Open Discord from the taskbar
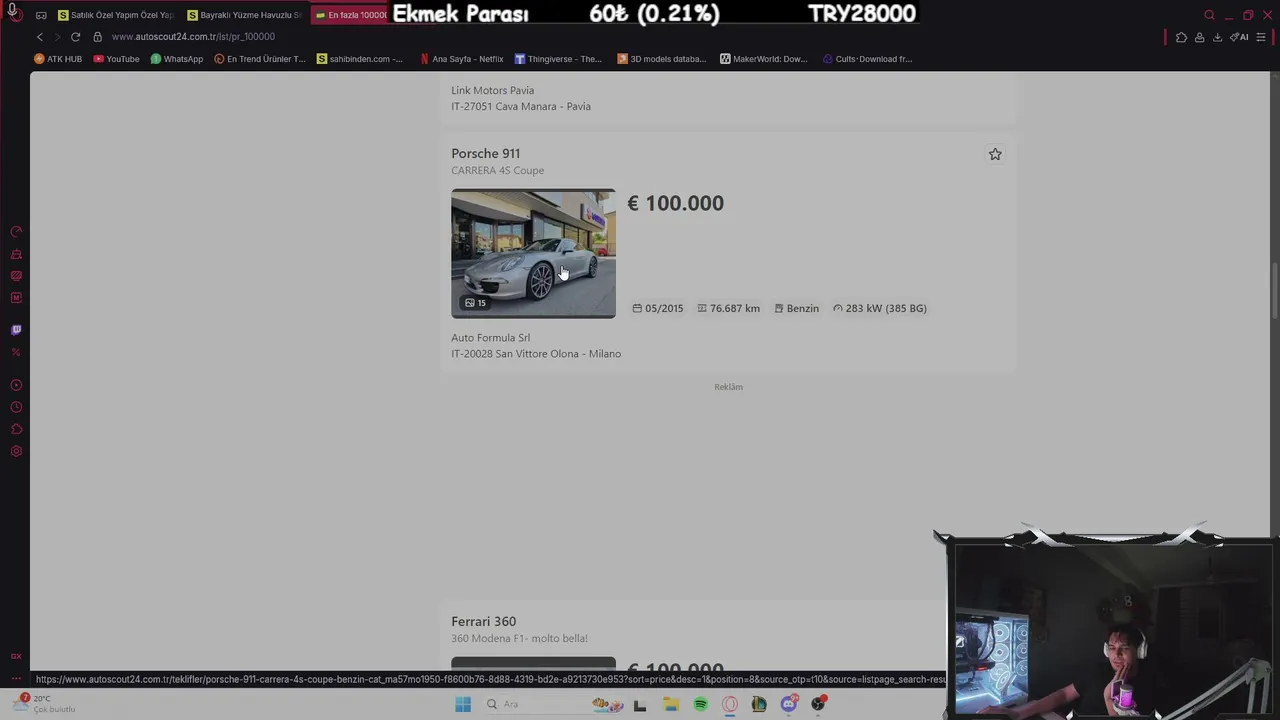The height and width of the screenshot is (720, 1280). [789, 704]
